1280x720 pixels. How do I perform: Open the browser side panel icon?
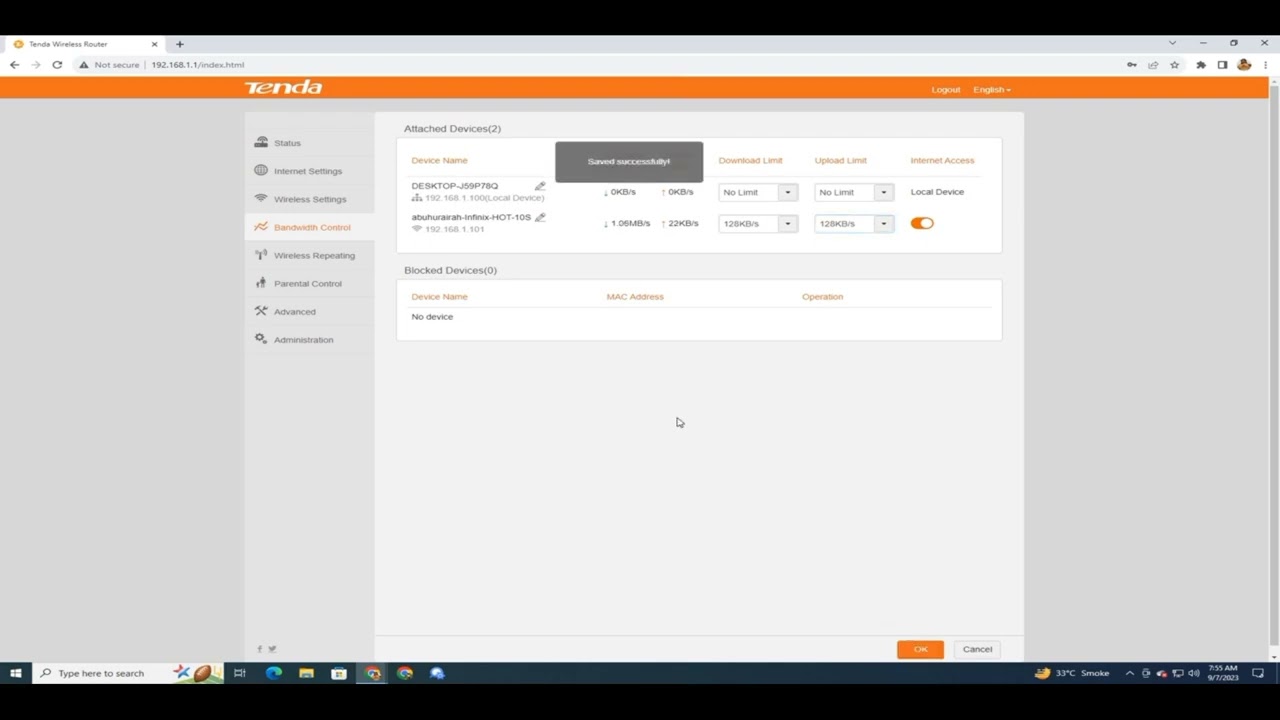tap(1222, 65)
